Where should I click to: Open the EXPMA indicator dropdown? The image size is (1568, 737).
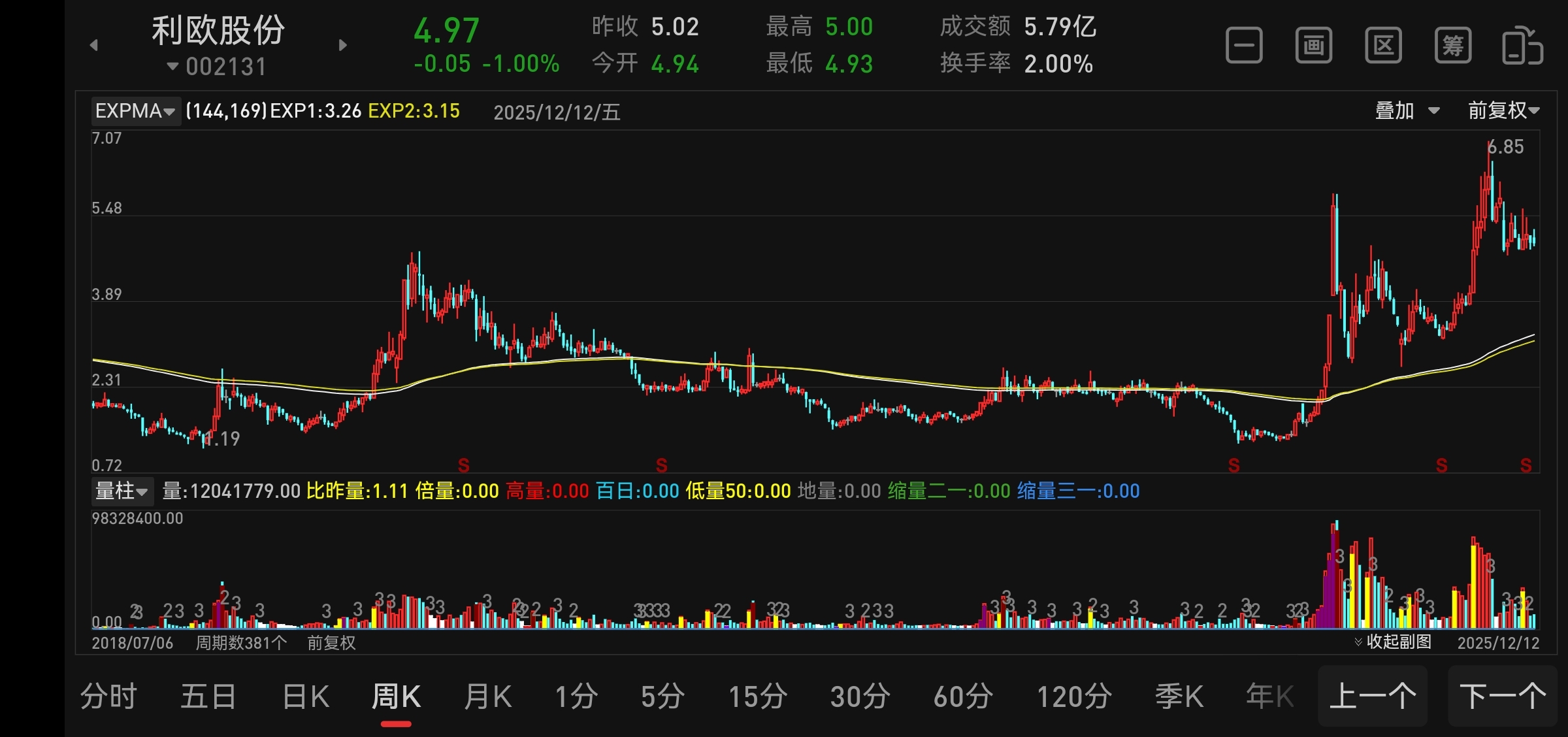pyautogui.click(x=135, y=111)
